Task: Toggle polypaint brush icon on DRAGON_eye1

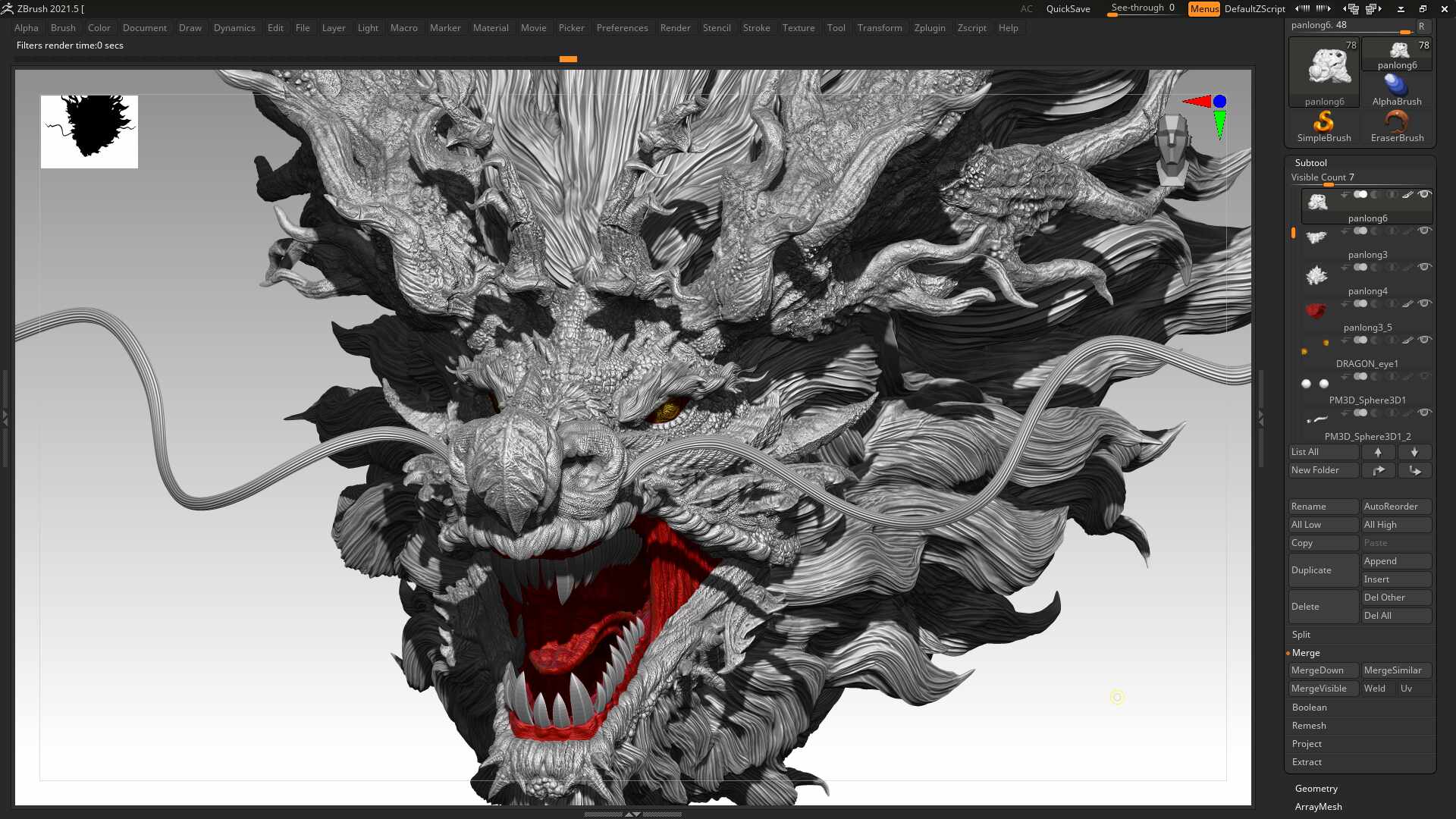Action: (1407, 340)
